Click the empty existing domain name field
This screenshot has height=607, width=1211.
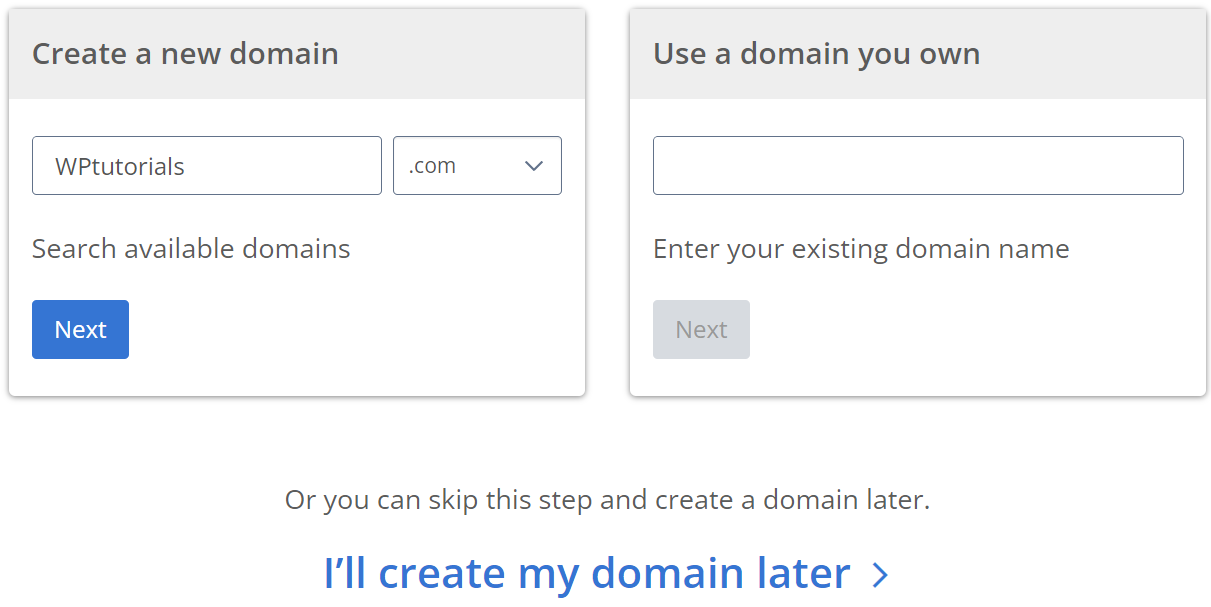pyautogui.click(x=918, y=165)
